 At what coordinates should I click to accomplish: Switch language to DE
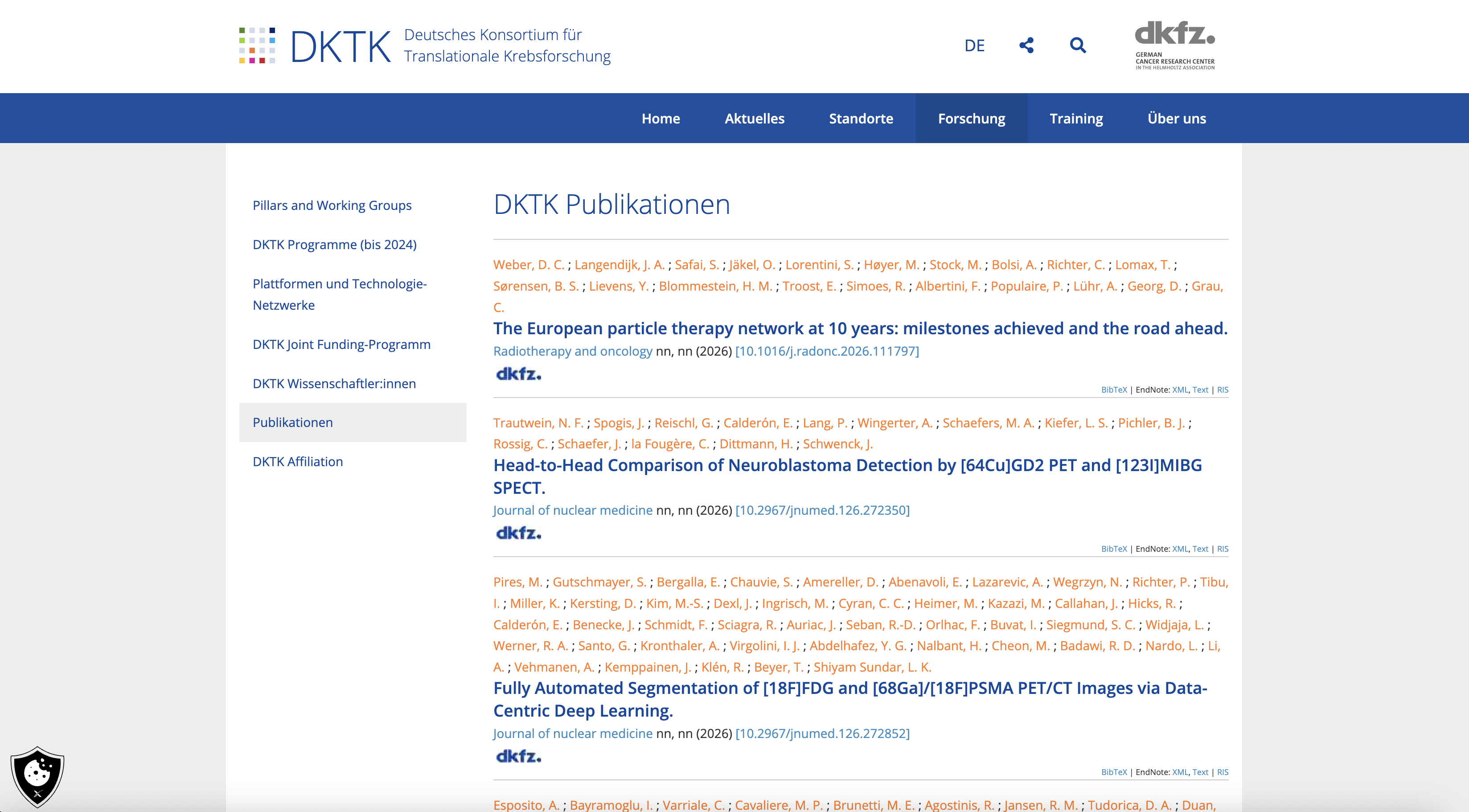pyautogui.click(x=974, y=45)
